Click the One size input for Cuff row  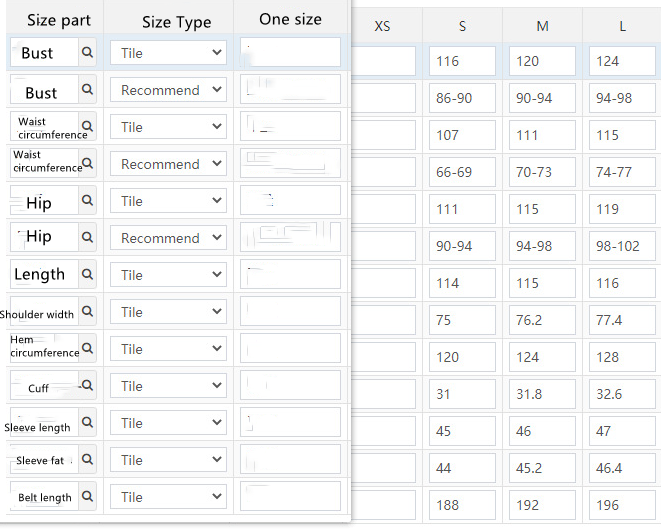coord(290,386)
